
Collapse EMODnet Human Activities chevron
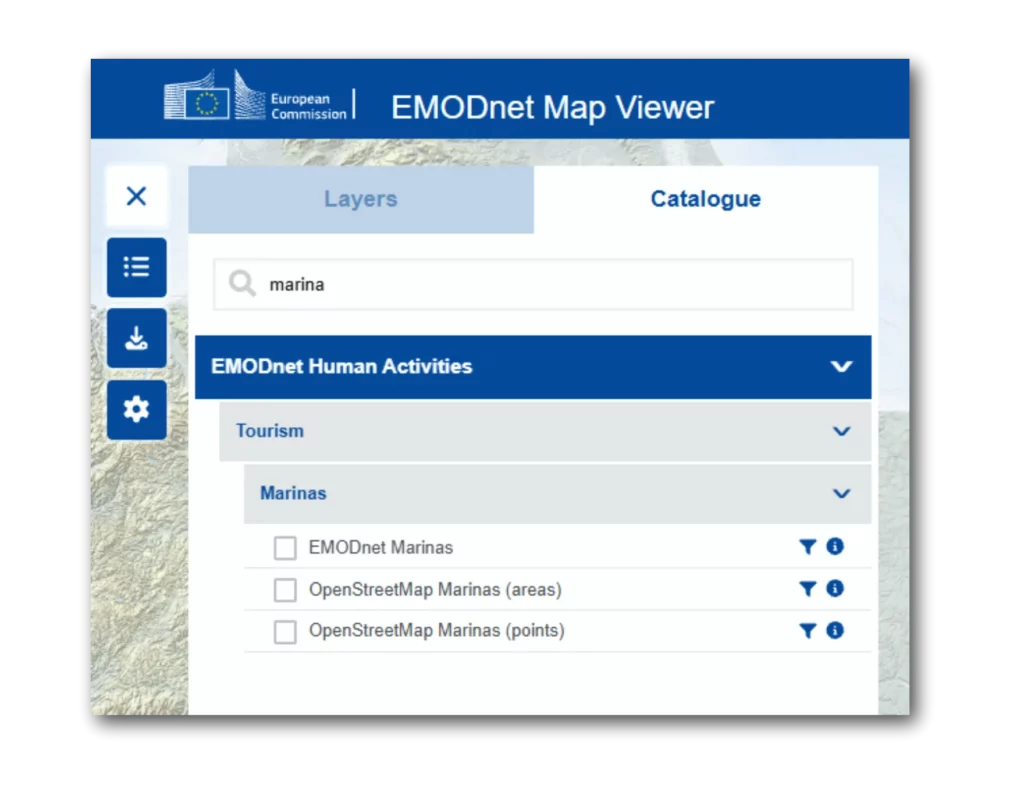tap(841, 366)
